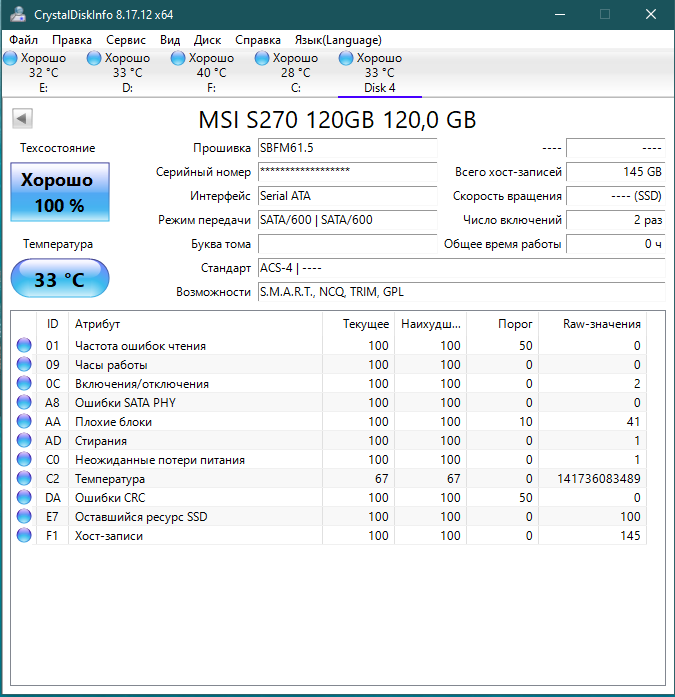Click the empty Буква тома field
The image size is (675, 697).
(347, 244)
